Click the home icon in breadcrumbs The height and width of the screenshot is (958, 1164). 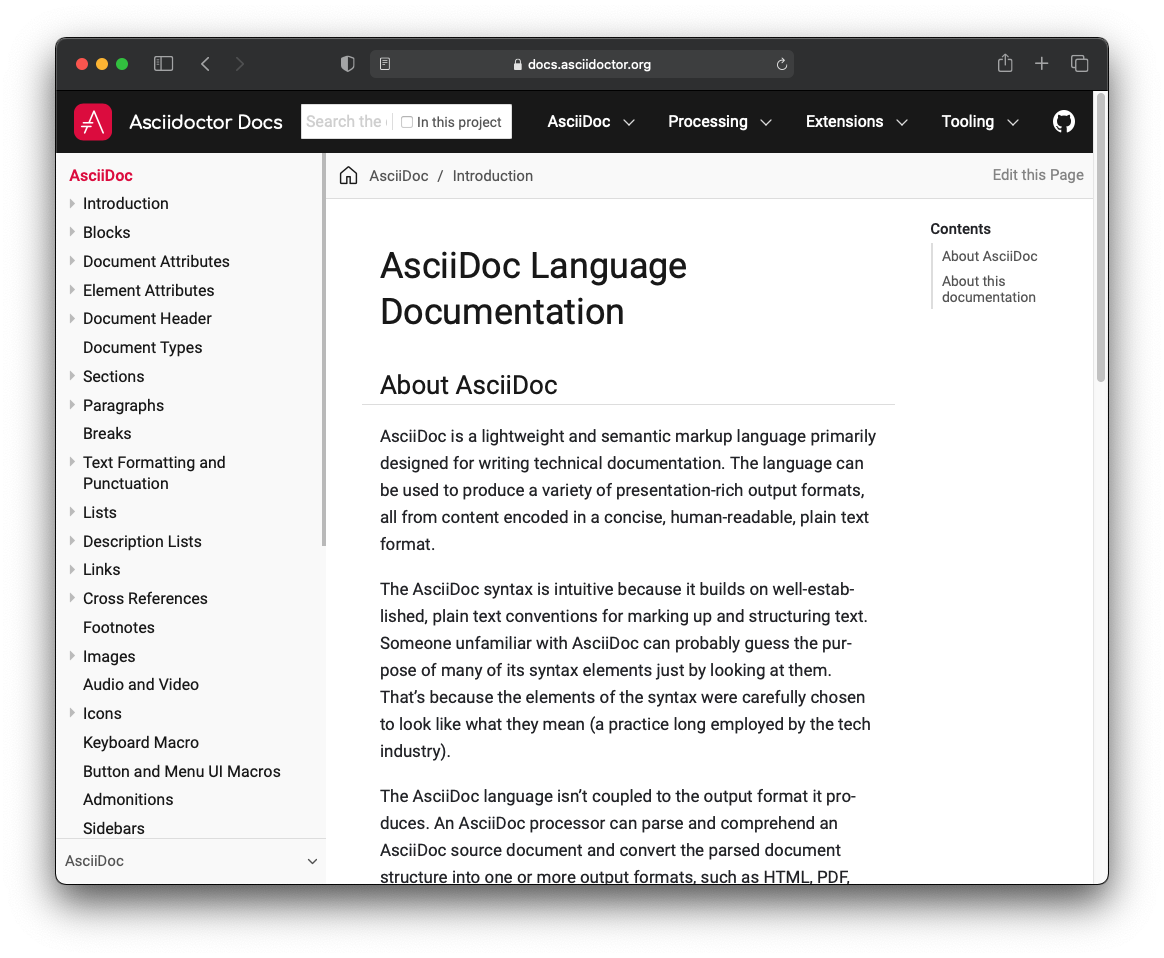click(348, 176)
